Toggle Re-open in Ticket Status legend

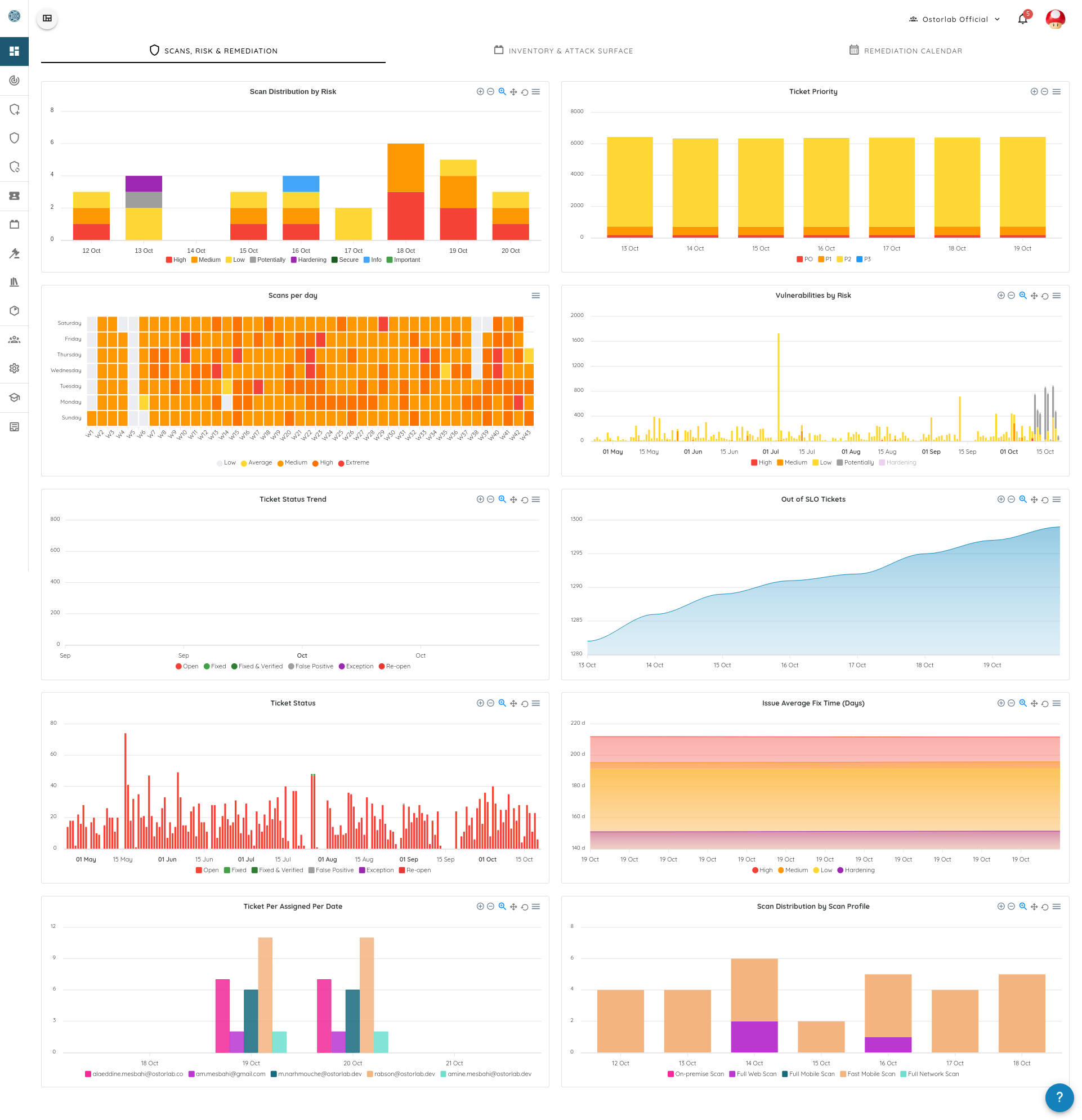(415, 871)
